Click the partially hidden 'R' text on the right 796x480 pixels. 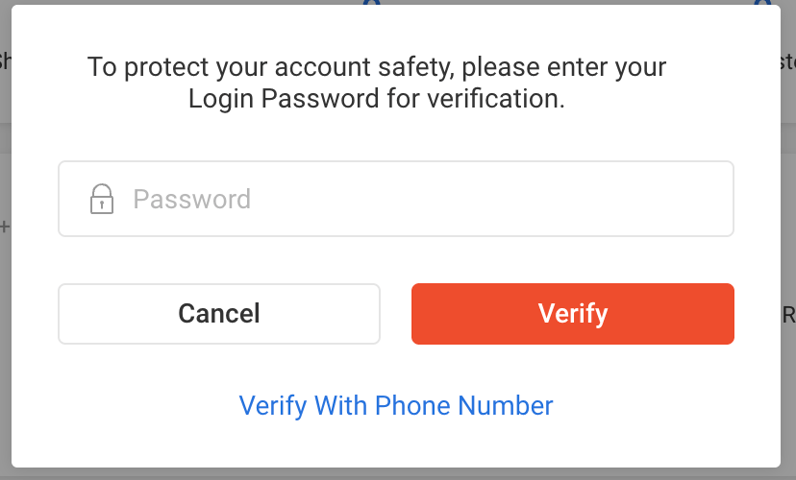tap(788, 316)
